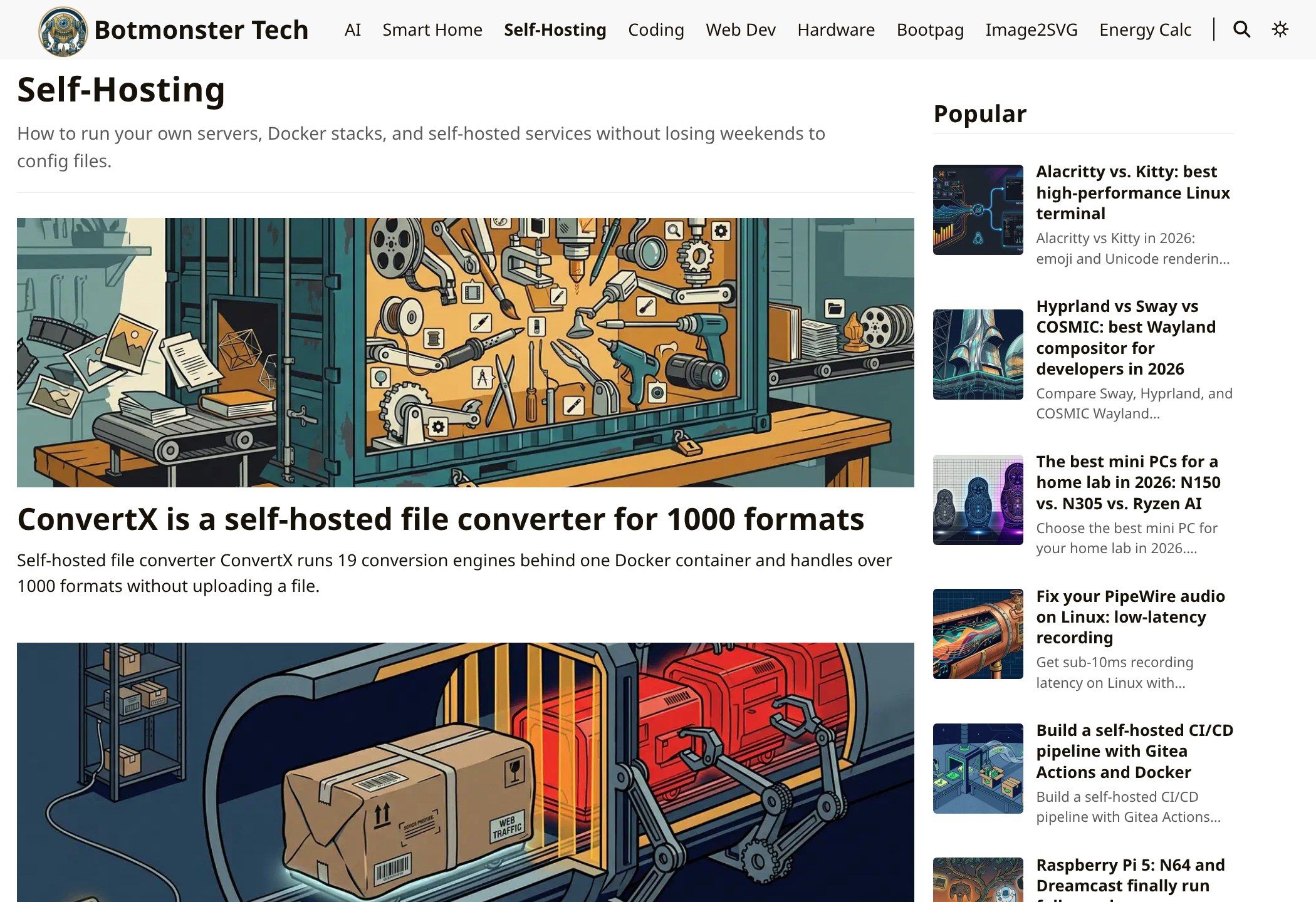Select the Self-Hosting nav item
This screenshot has width=1316, height=902.
(x=555, y=29)
